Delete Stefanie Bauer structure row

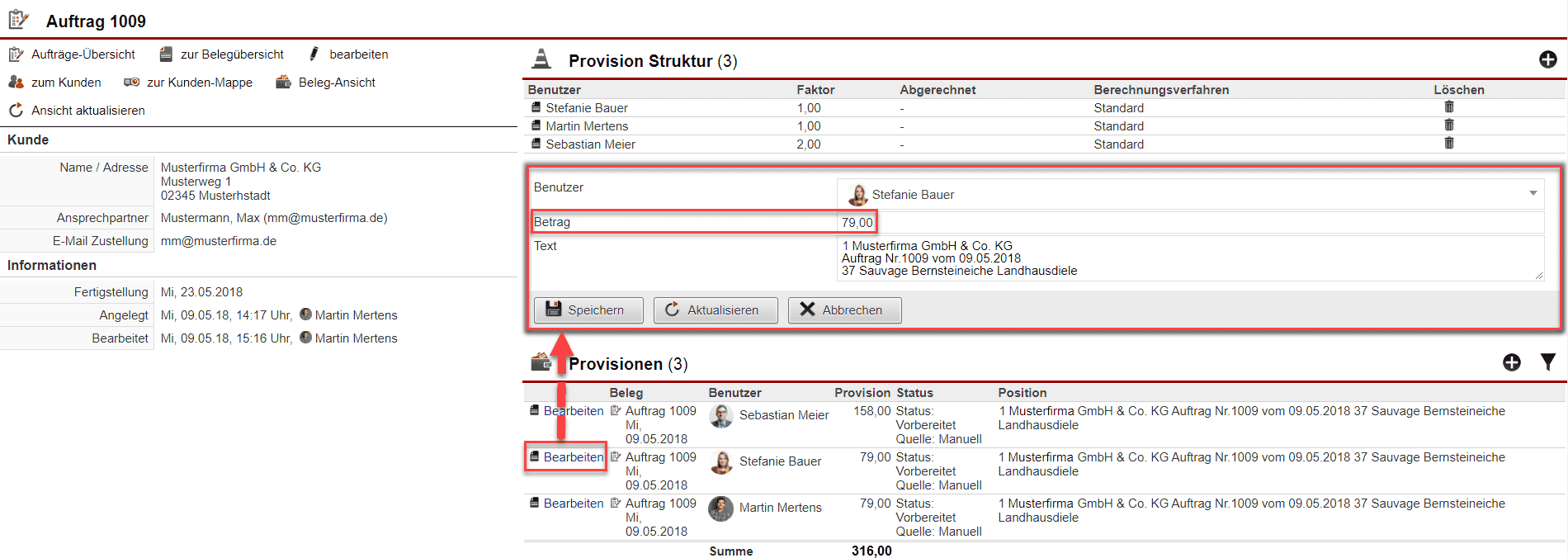[1449, 107]
